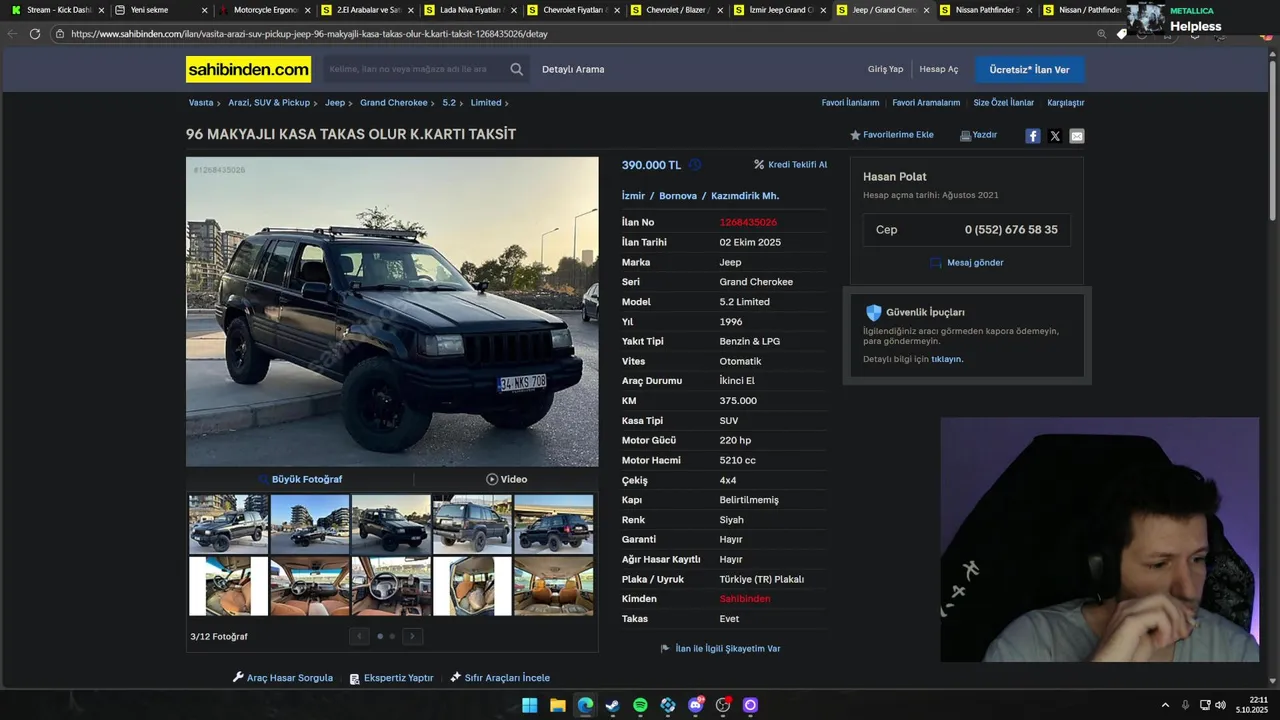Click the Giriş Yap link
Viewport: 1280px width, 720px height.
885,69
